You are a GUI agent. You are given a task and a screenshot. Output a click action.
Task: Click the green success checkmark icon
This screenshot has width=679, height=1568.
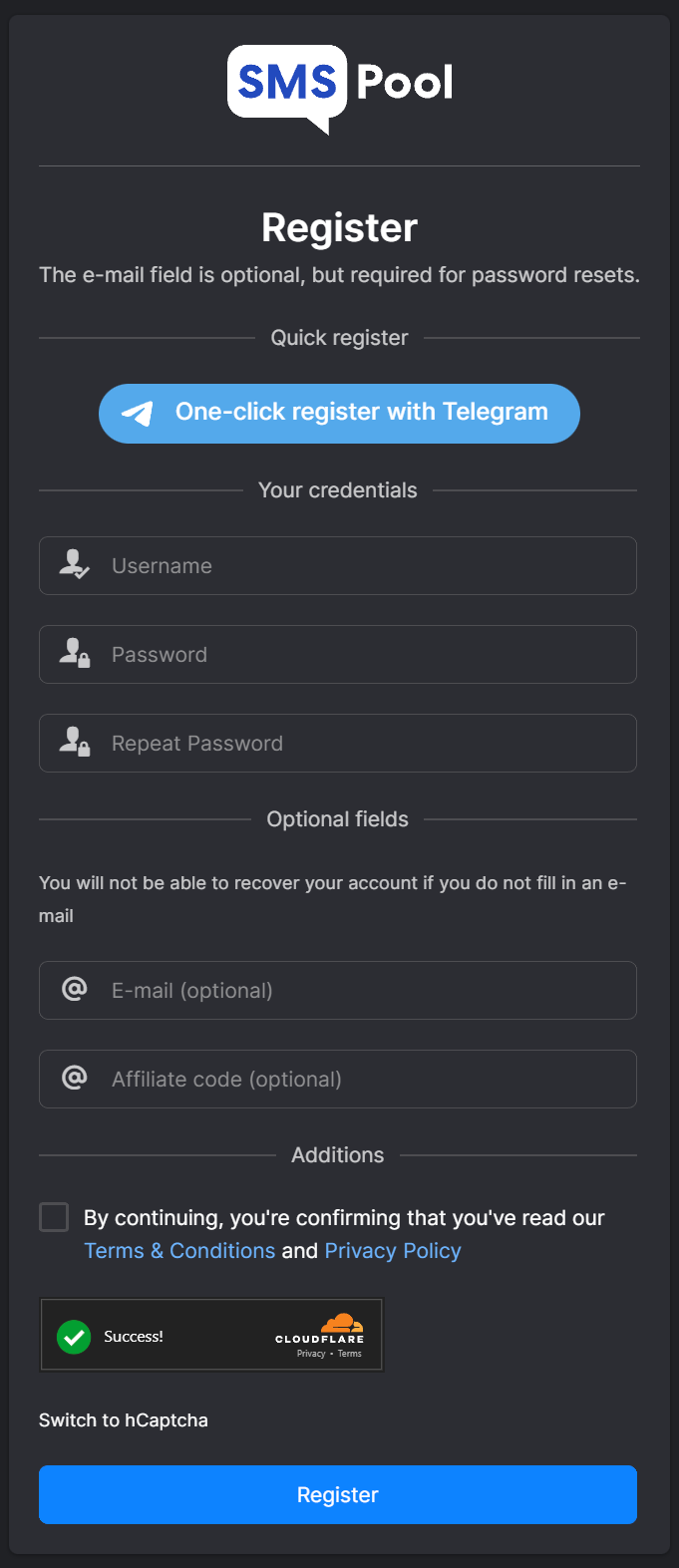click(74, 1336)
